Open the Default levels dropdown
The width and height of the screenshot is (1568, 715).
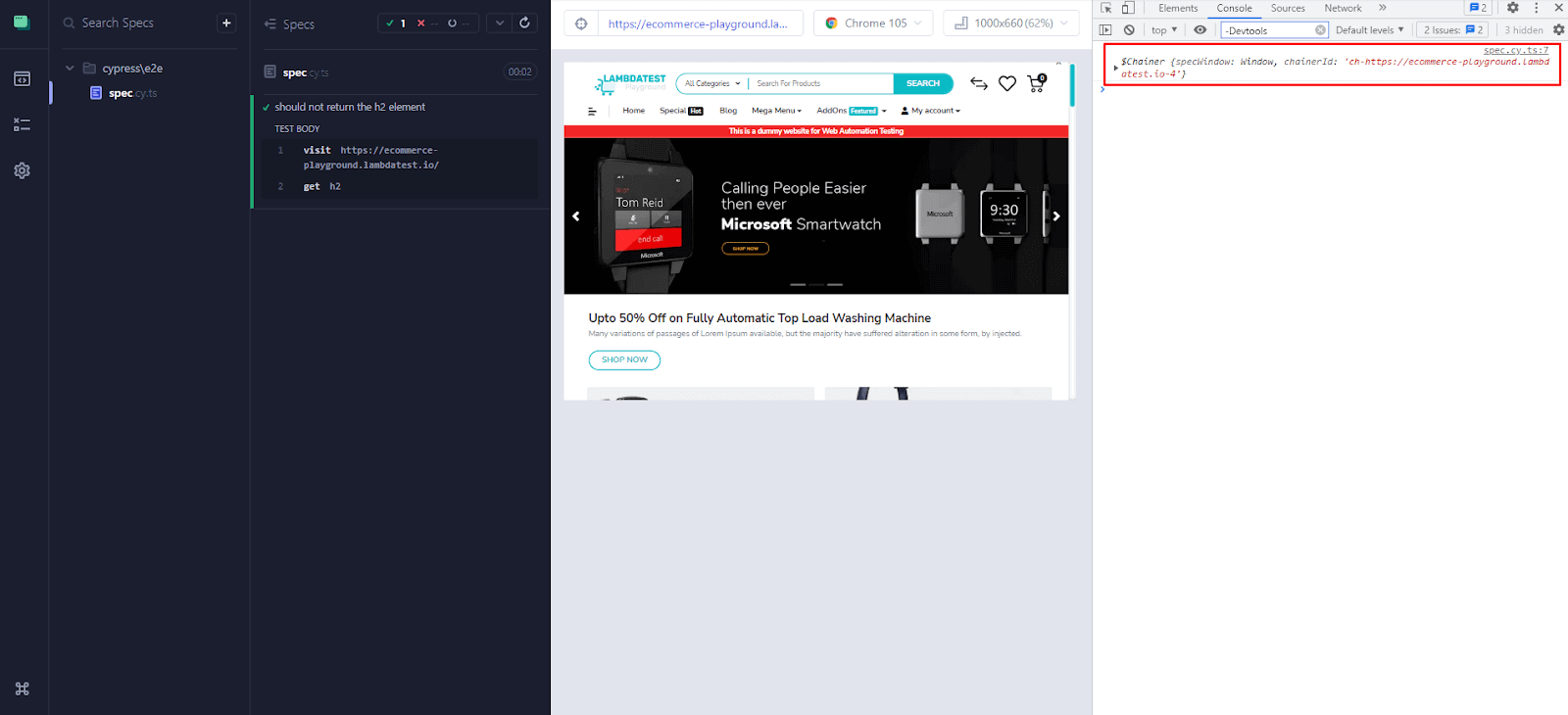1369,30
